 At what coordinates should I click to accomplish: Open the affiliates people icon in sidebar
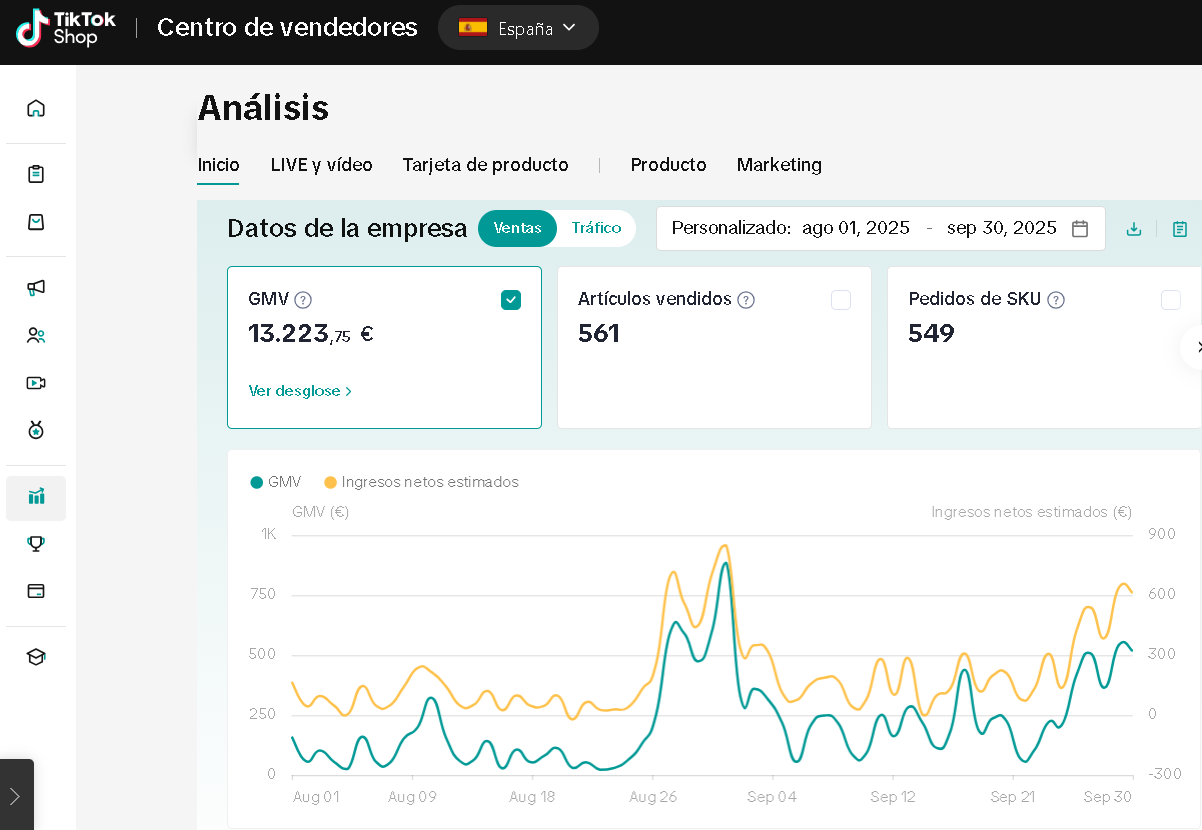36,336
